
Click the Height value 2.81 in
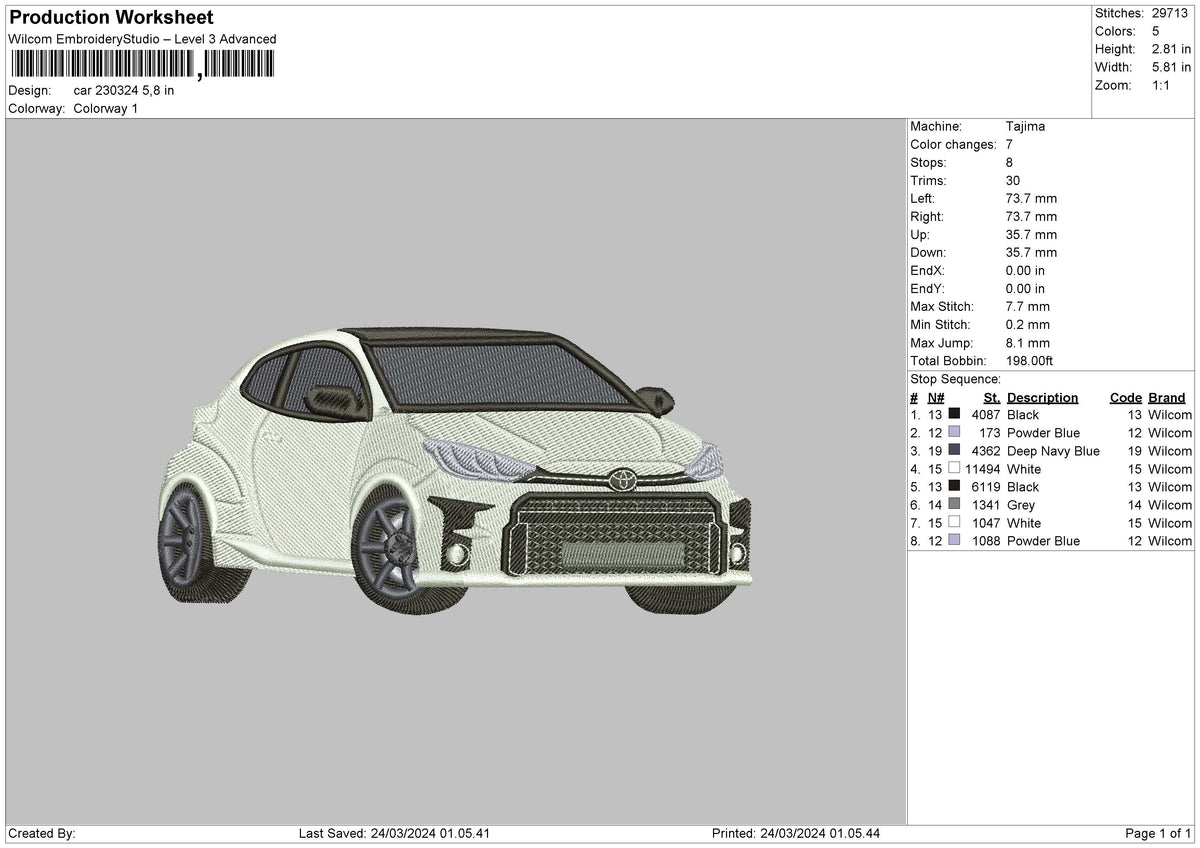(1172, 49)
